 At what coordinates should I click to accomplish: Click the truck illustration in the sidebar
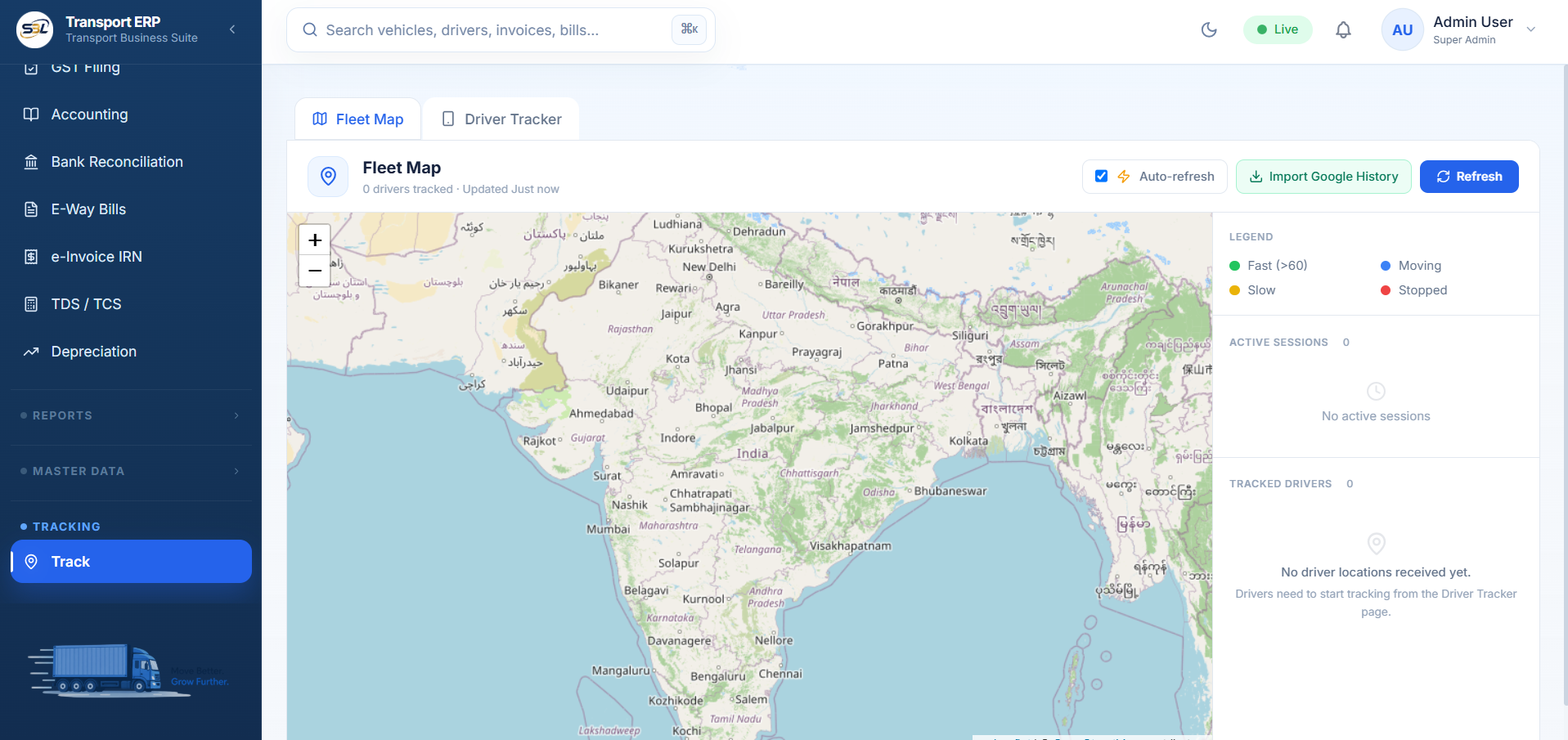coord(108,670)
